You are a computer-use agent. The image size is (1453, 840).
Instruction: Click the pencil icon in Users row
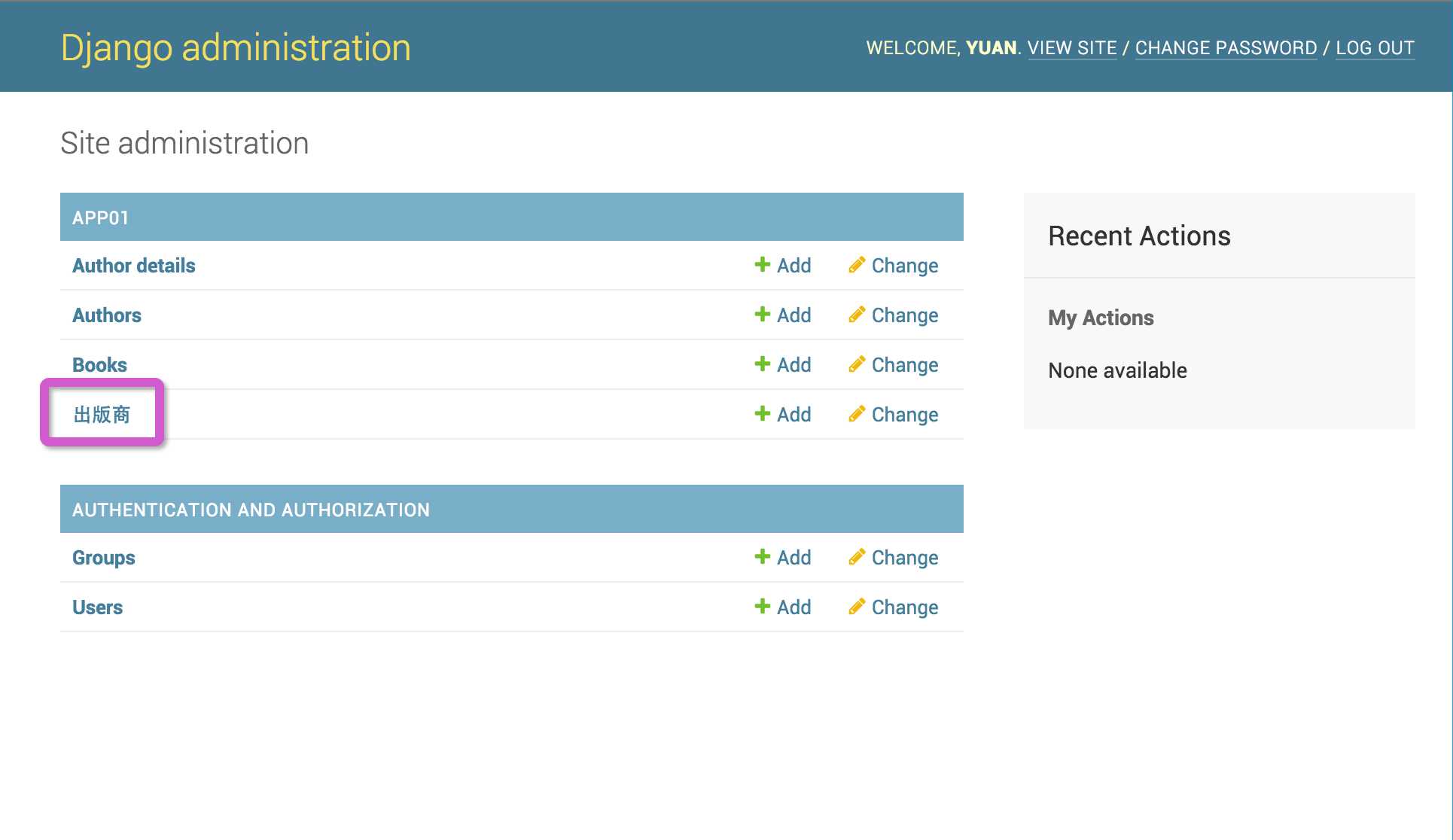[857, 606]
